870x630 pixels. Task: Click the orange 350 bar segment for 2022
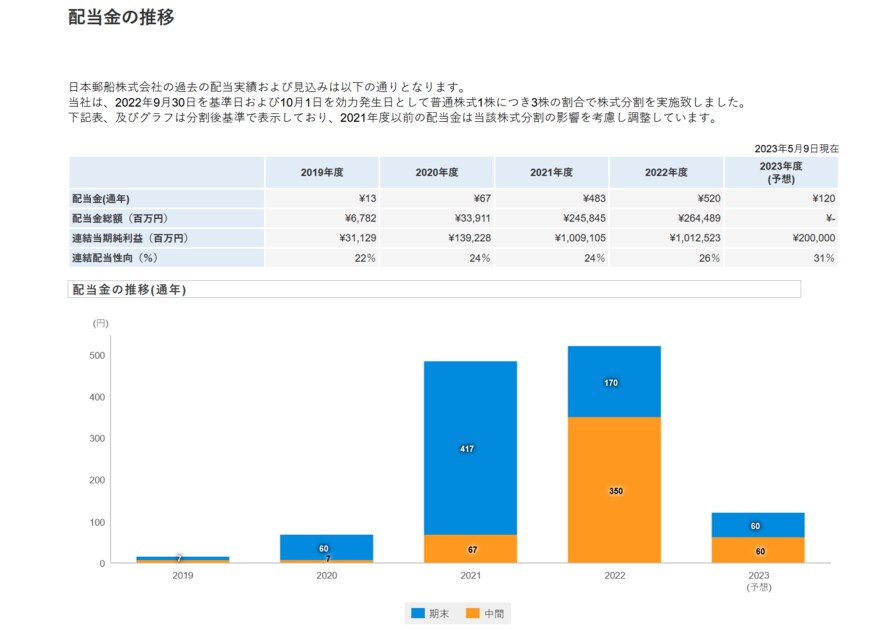pos(614,490)
